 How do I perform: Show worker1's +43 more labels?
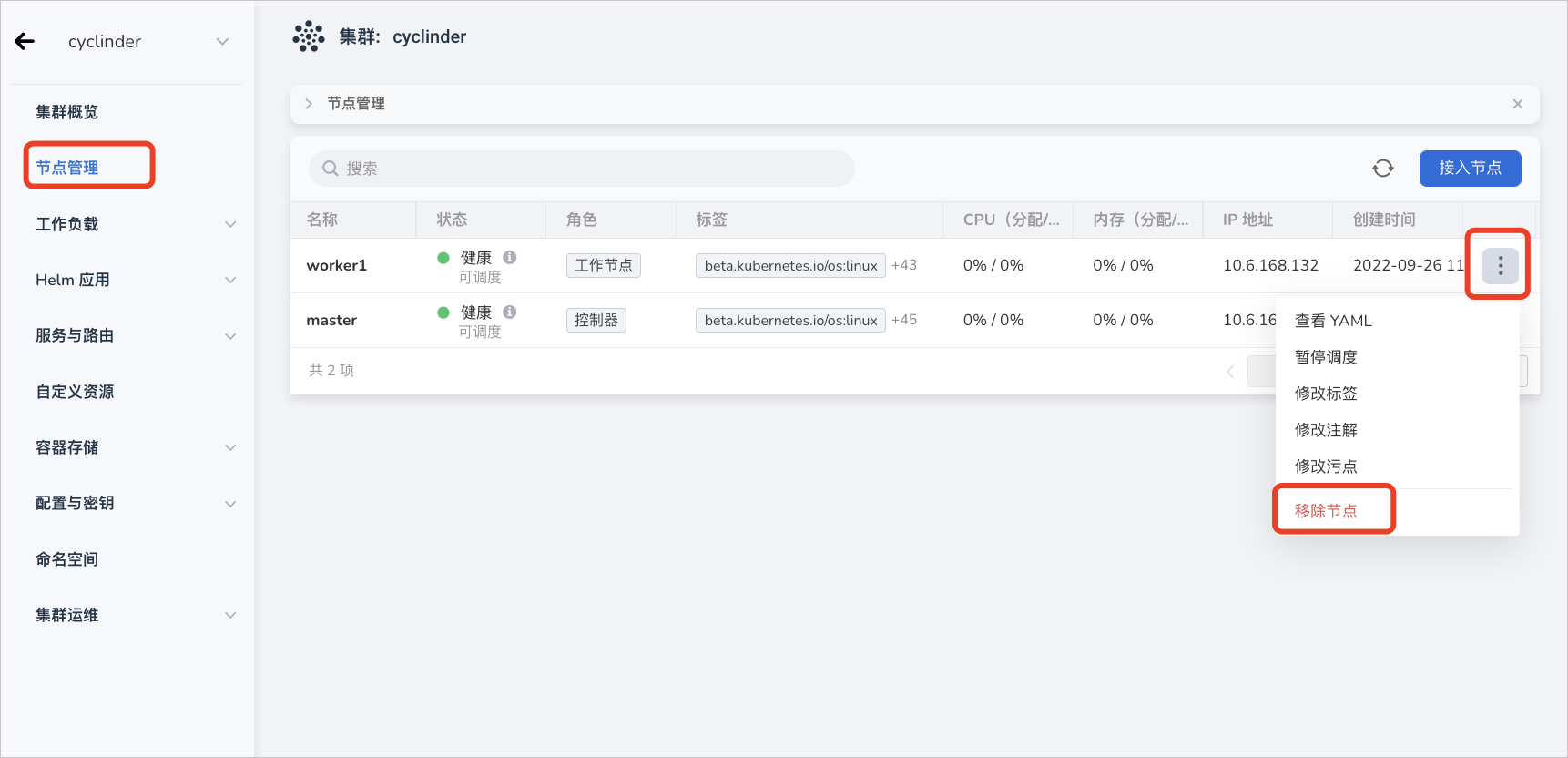[904, 265]
